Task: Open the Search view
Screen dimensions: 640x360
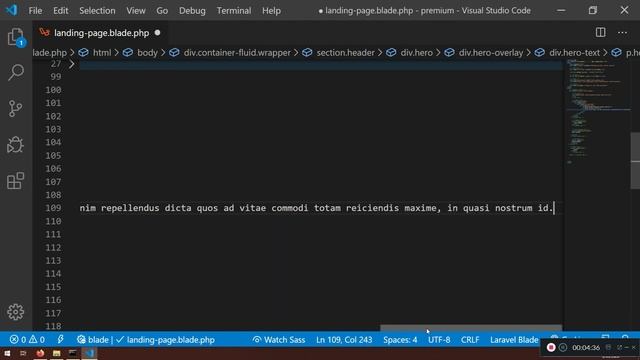Action: 16,72
